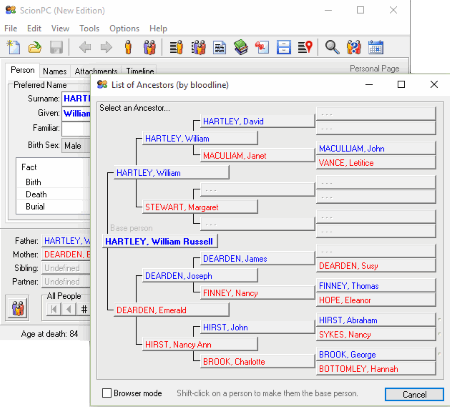Click the Cancel button
Viewport: 450px width, 407px height.
pos(414,395)
